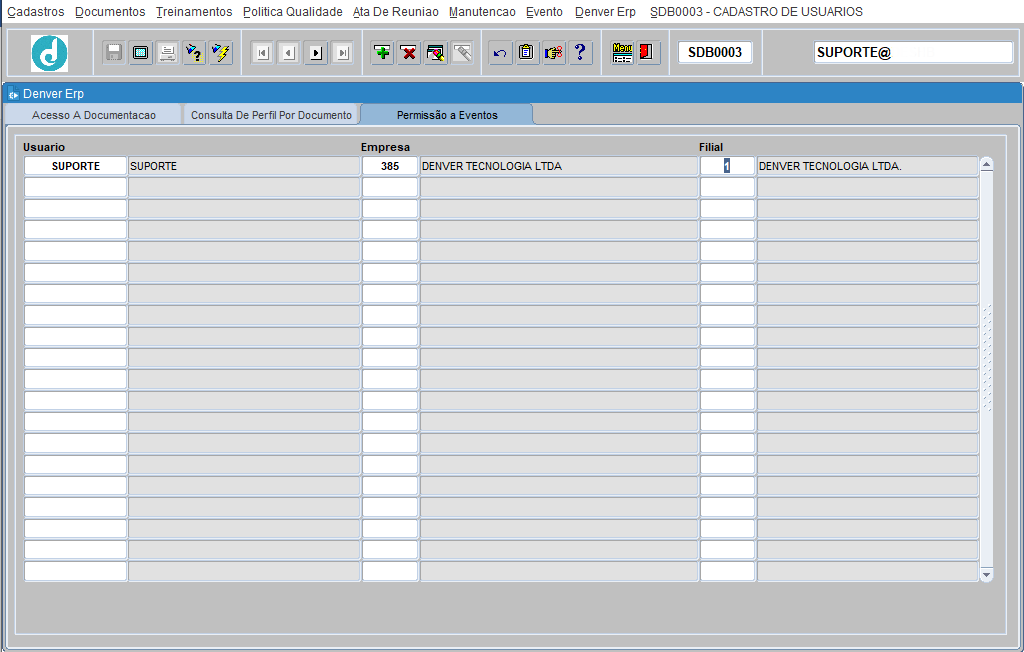
Task: Go to the next record
Action: click(x=316, y=53)
